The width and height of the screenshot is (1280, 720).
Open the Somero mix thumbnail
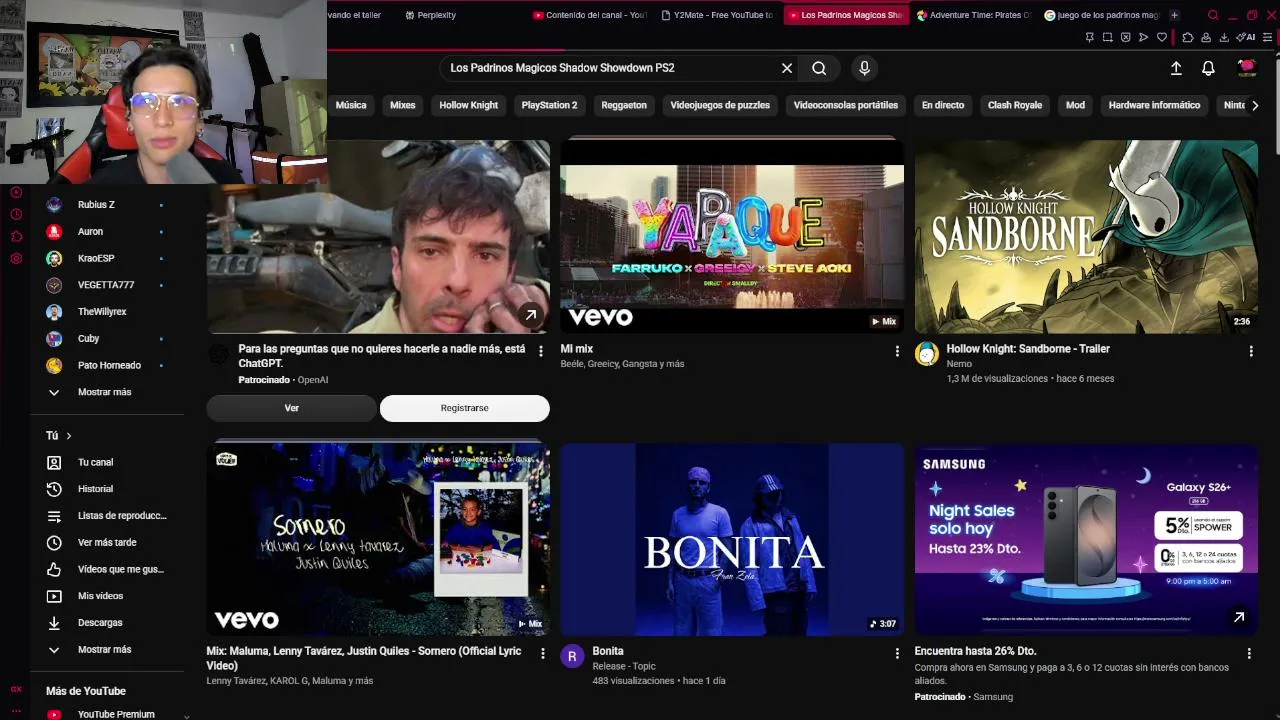coord(378,540)
